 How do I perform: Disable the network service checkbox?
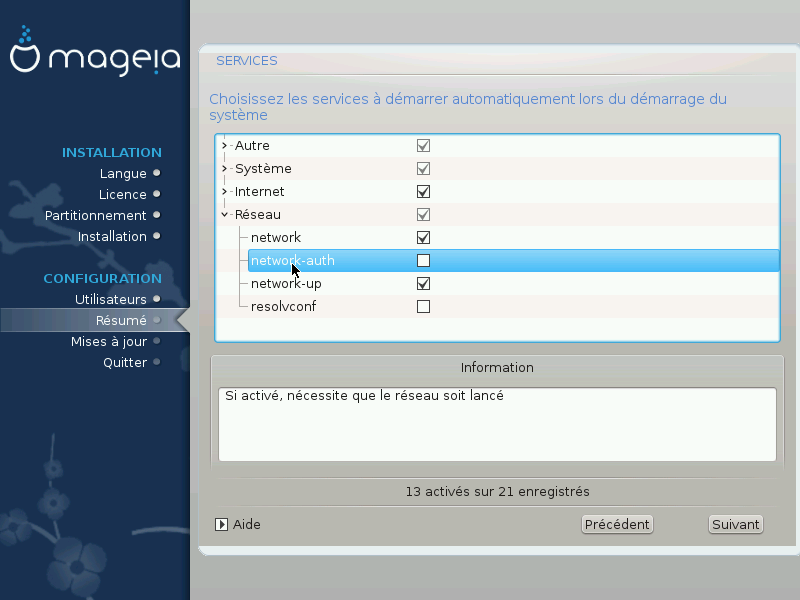(x=423, y=238)
